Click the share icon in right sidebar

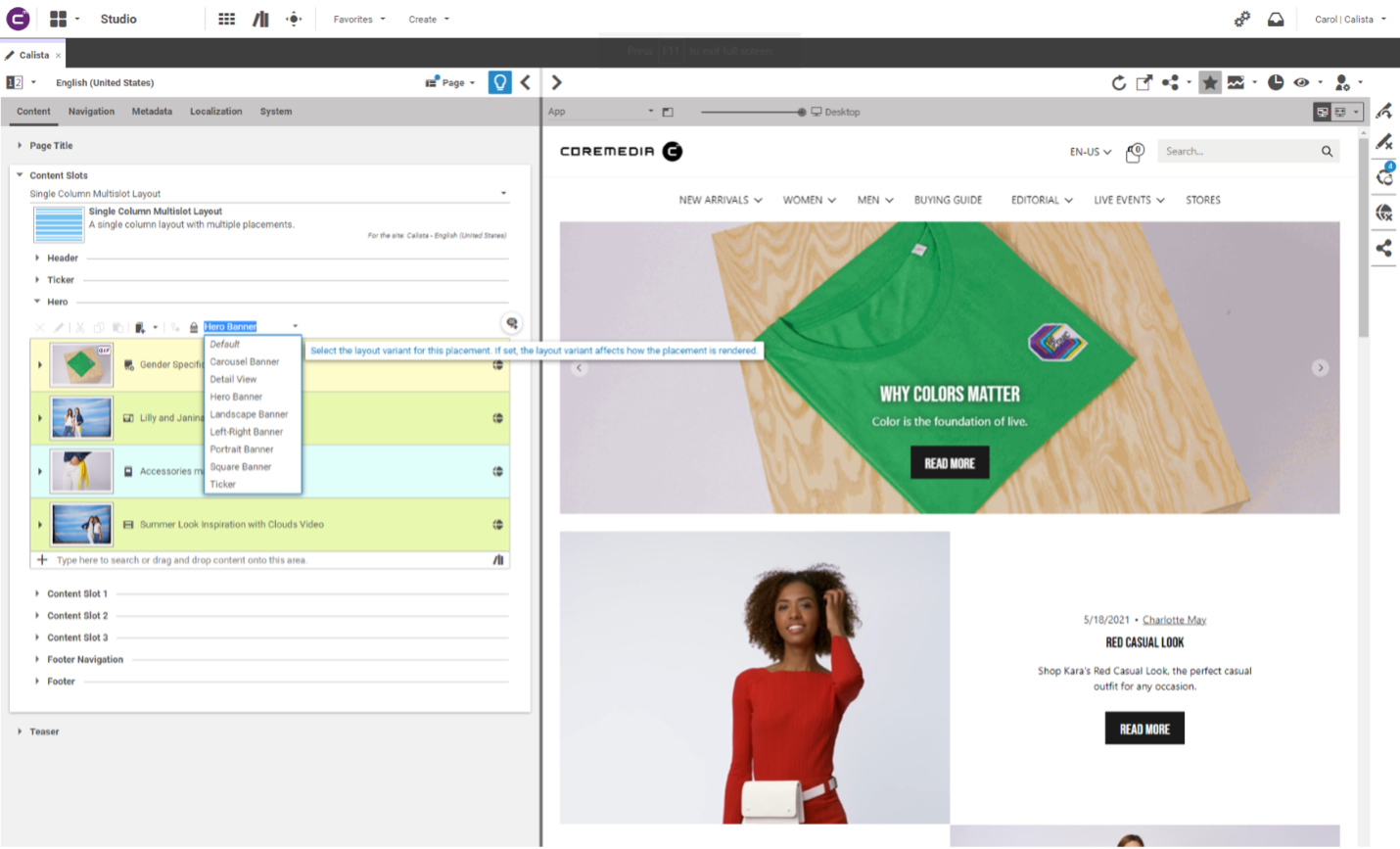(x=1383, y=248)
